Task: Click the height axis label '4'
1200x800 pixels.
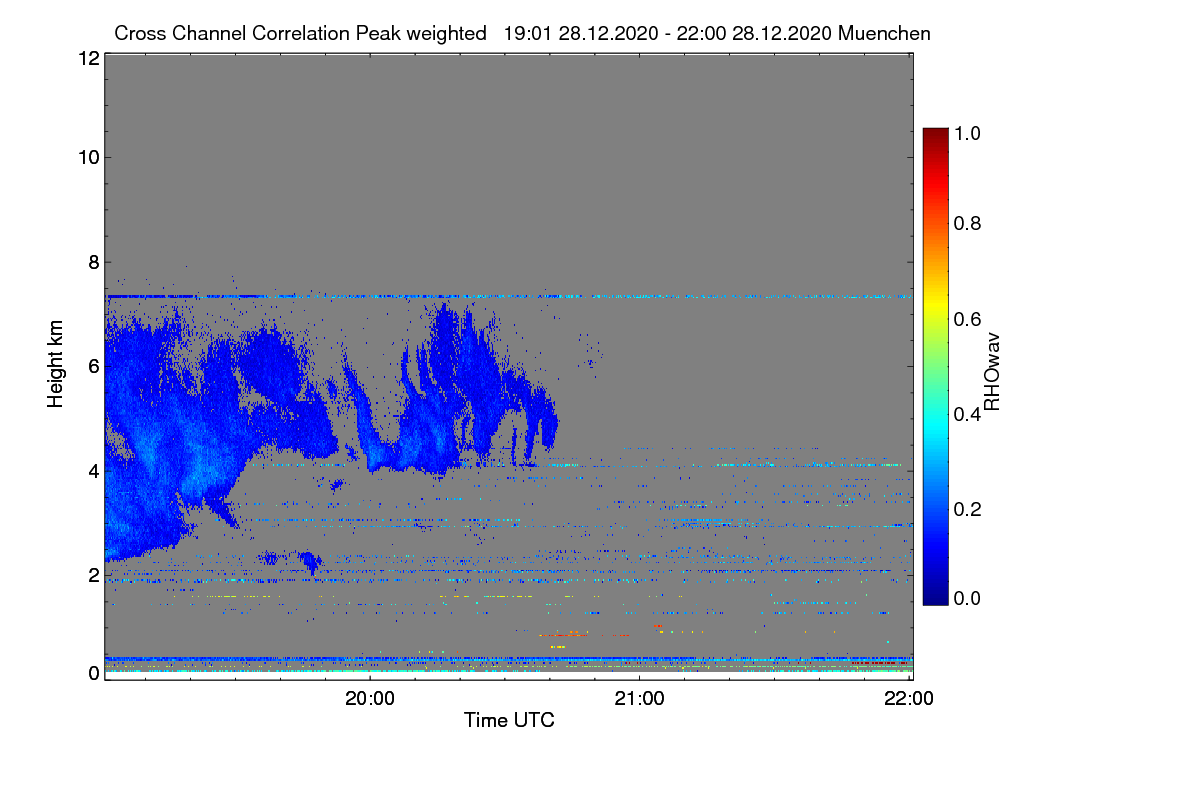Action: pyautogui.click(x=93, y=470)
